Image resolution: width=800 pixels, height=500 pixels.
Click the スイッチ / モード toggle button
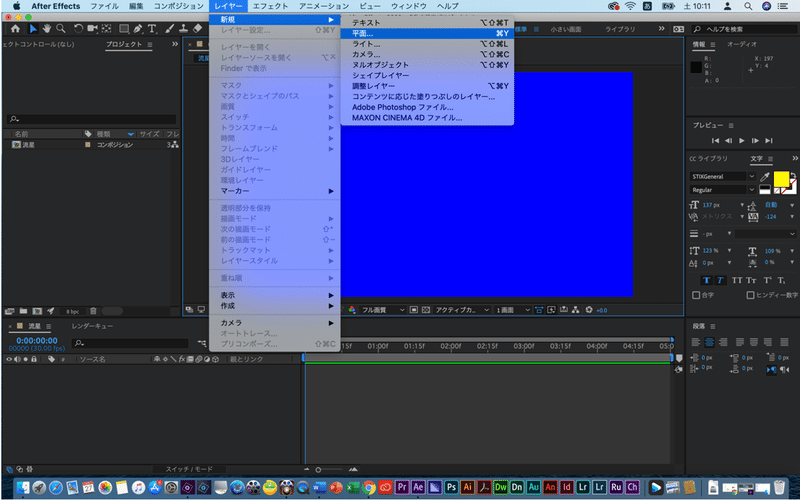[189, 469]
